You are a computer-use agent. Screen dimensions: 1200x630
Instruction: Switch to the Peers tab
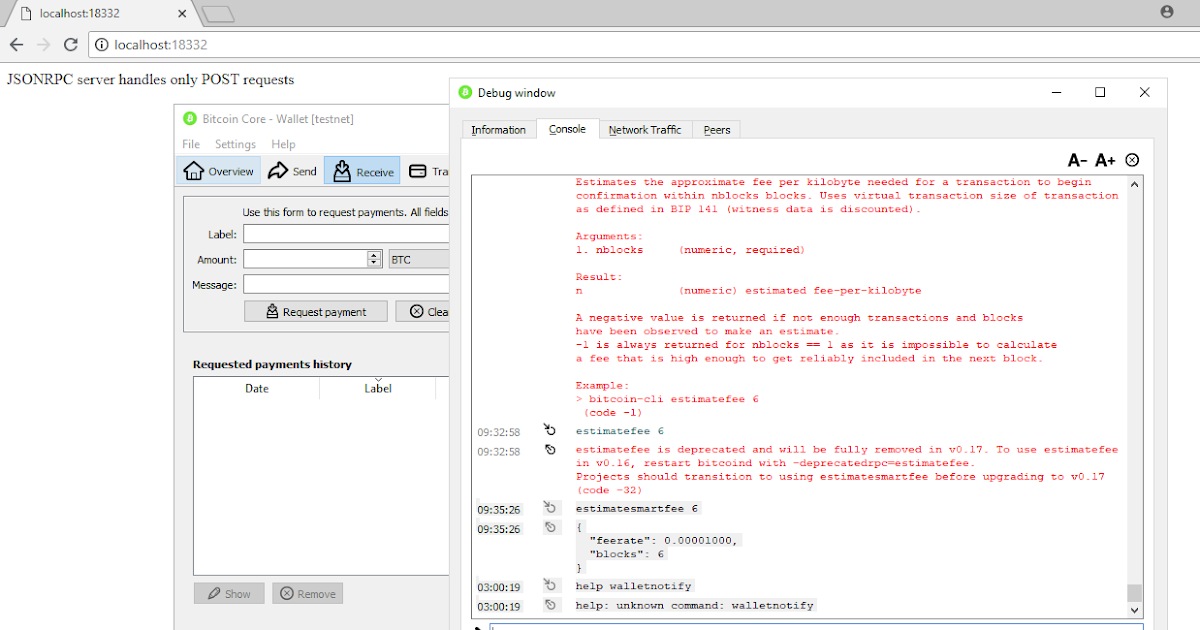[717, 130]
